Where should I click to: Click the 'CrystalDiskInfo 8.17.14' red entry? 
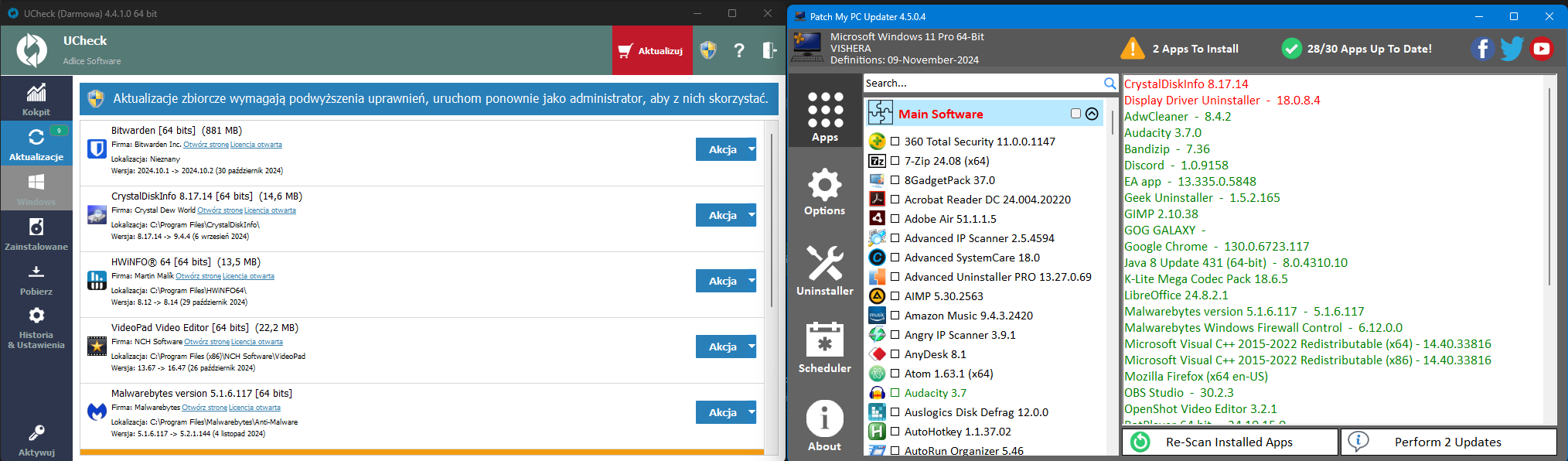[x=1186, y=84]
